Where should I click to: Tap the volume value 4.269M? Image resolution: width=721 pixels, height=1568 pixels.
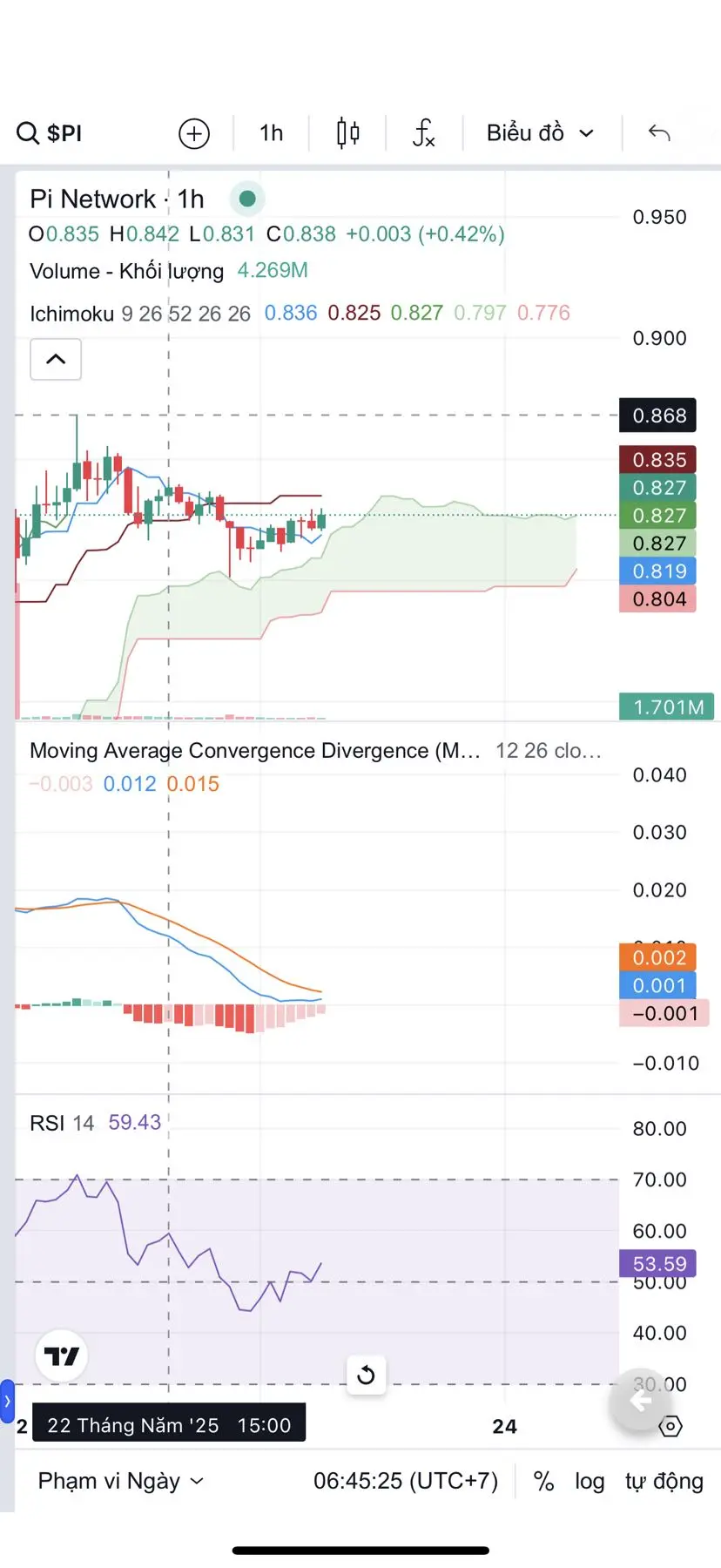coord(273,271)
